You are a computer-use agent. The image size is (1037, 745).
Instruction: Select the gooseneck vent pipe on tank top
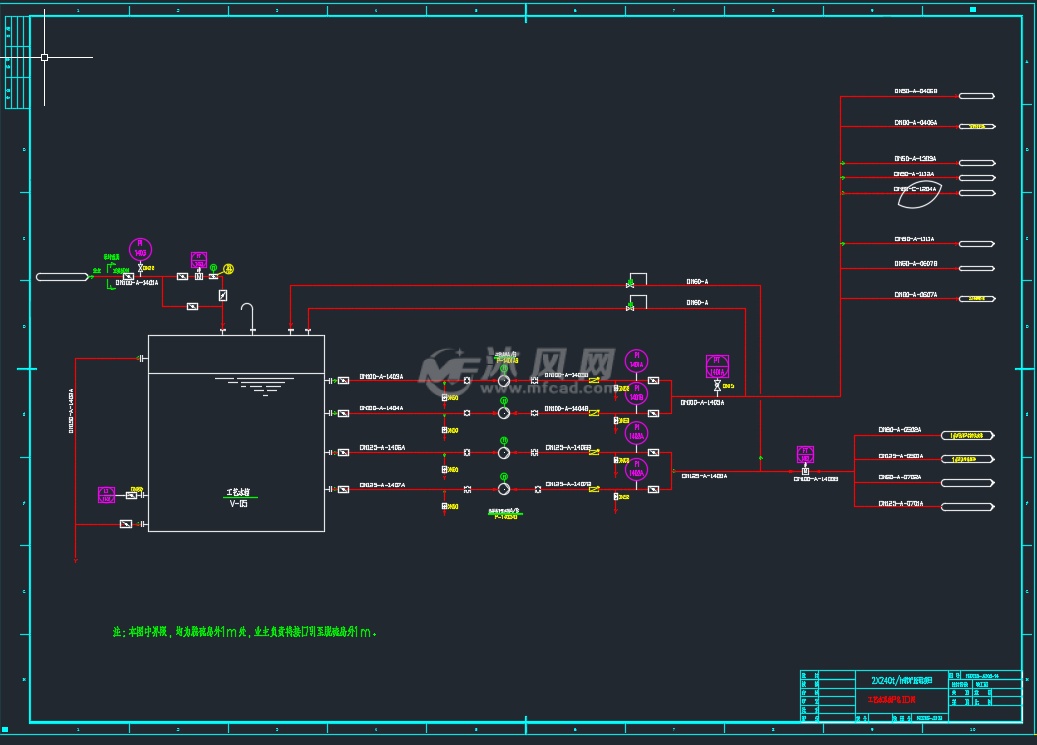(247, 317)
